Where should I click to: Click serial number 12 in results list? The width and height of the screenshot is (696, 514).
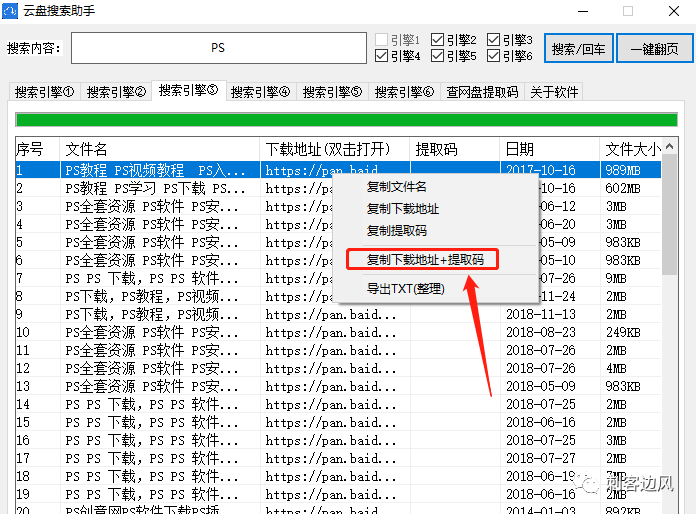[x=23, y=368]
